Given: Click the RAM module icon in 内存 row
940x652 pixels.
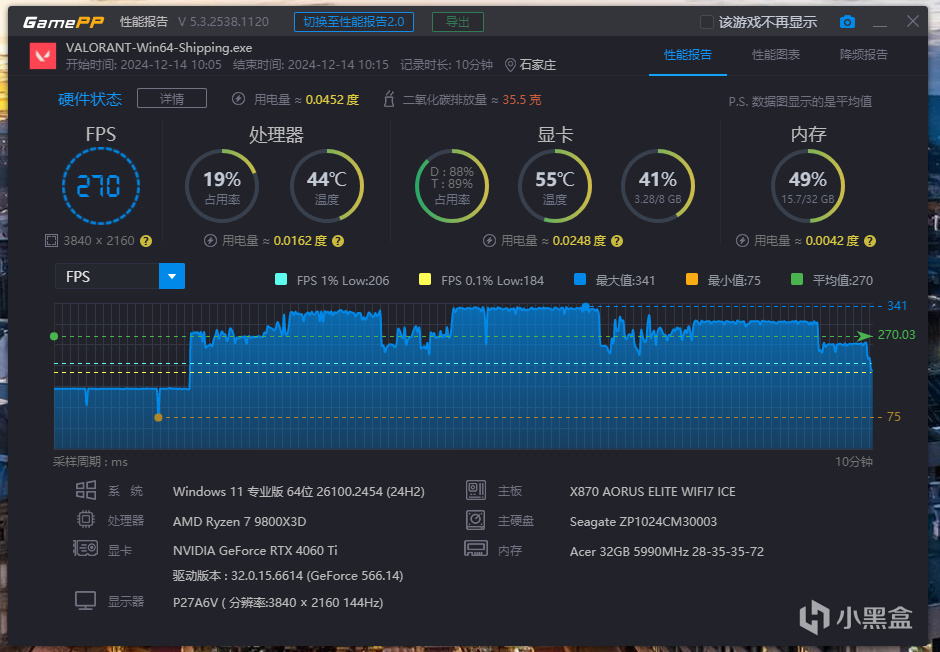Looking at the screenshot, I should click(476, 548).
